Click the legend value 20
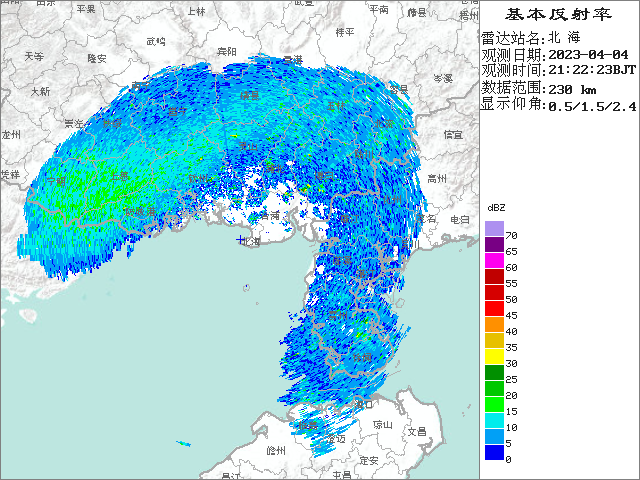The height and width of the screenshot is (480, 640). pos(511,396)
